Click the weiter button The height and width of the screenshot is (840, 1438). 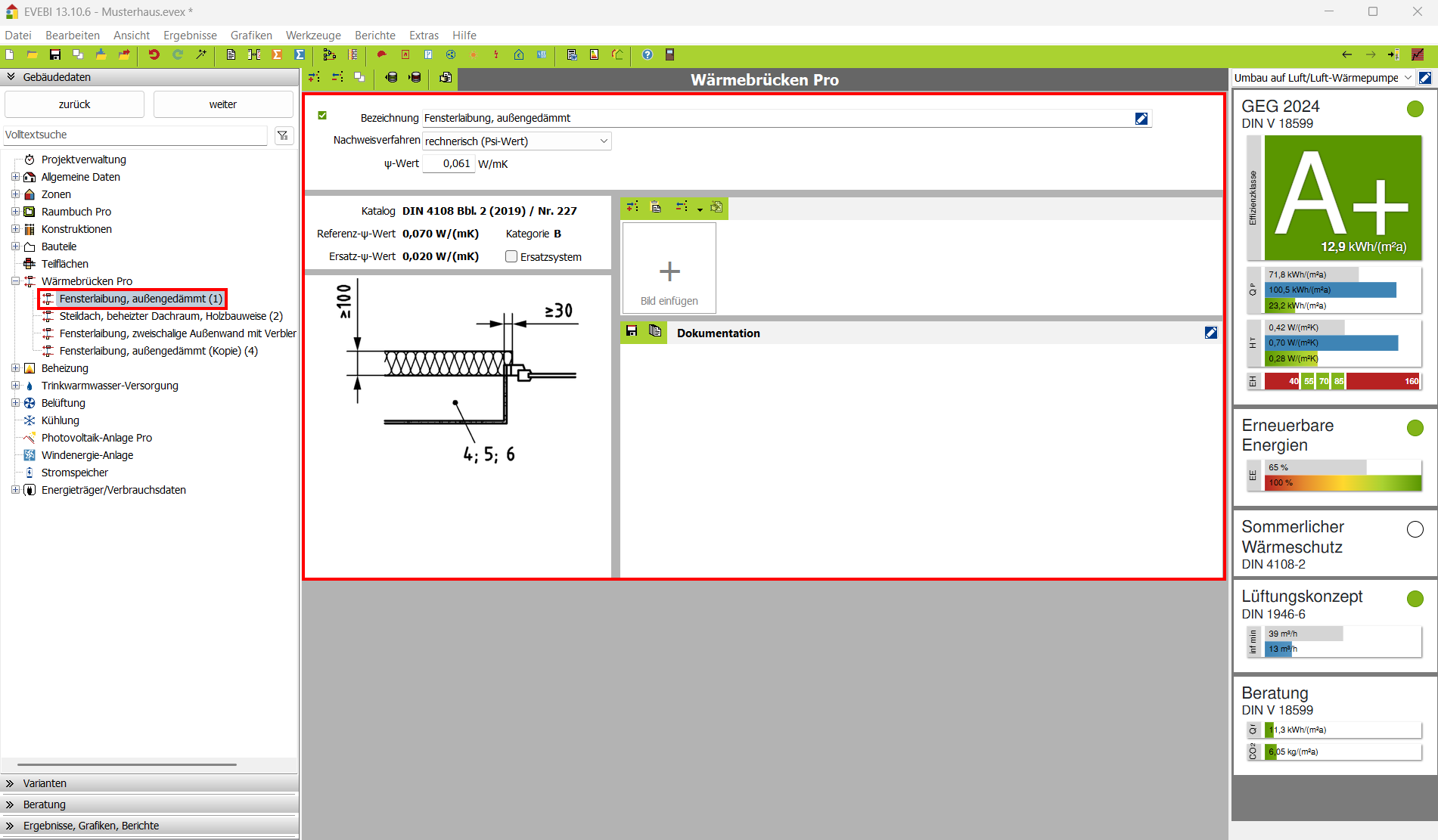coord(223,104)
